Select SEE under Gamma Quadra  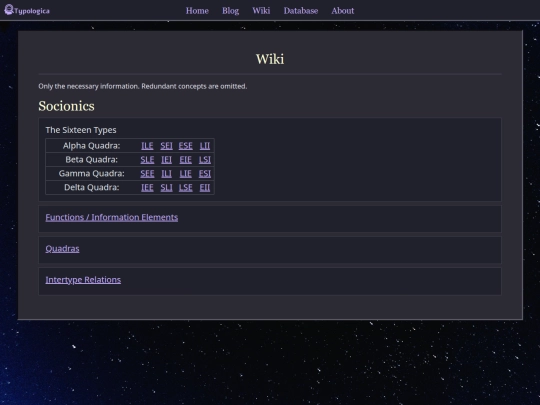147,174
